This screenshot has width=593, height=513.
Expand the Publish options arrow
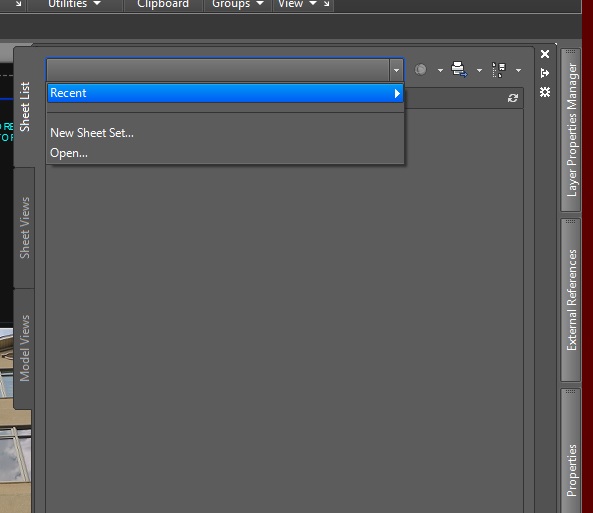pos(479,70)
